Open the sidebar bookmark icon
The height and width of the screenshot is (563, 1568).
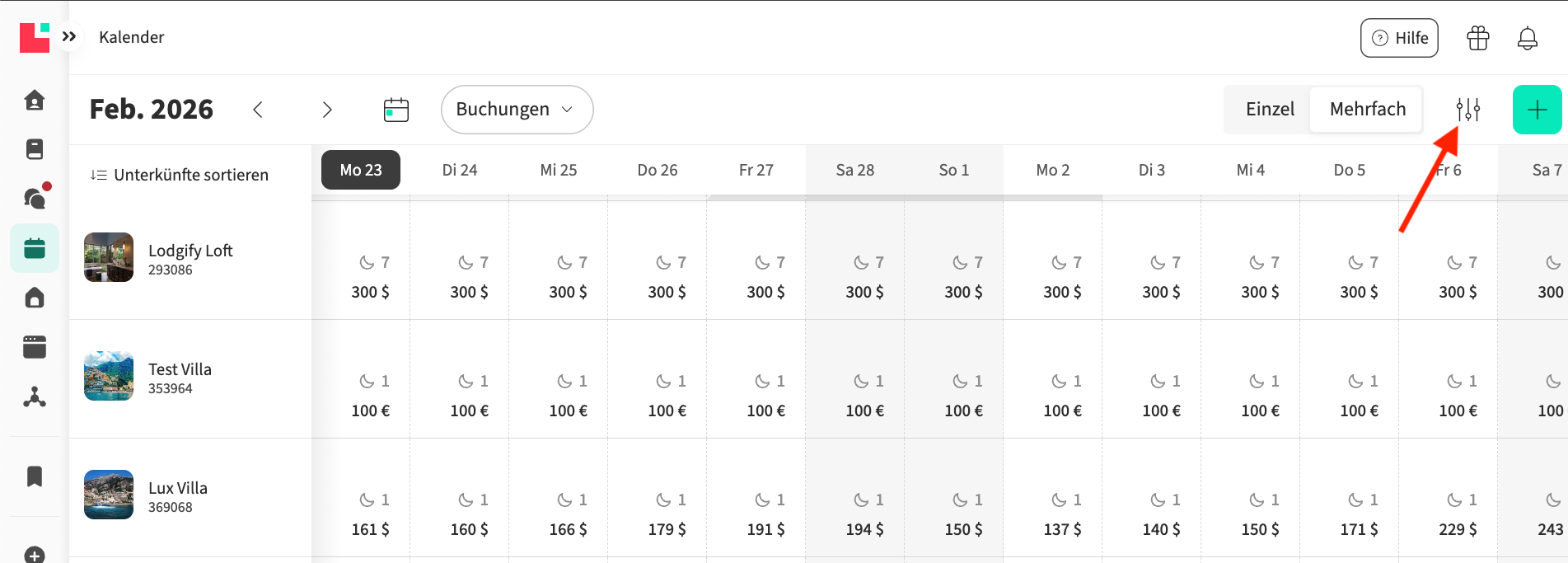(x=35, y=476)
